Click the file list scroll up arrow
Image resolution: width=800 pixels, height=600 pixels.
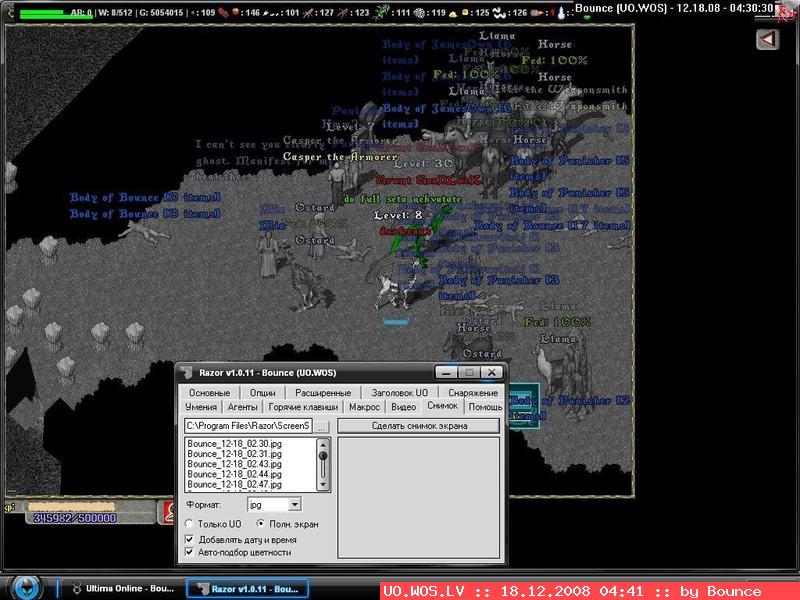tap(323, 443)
